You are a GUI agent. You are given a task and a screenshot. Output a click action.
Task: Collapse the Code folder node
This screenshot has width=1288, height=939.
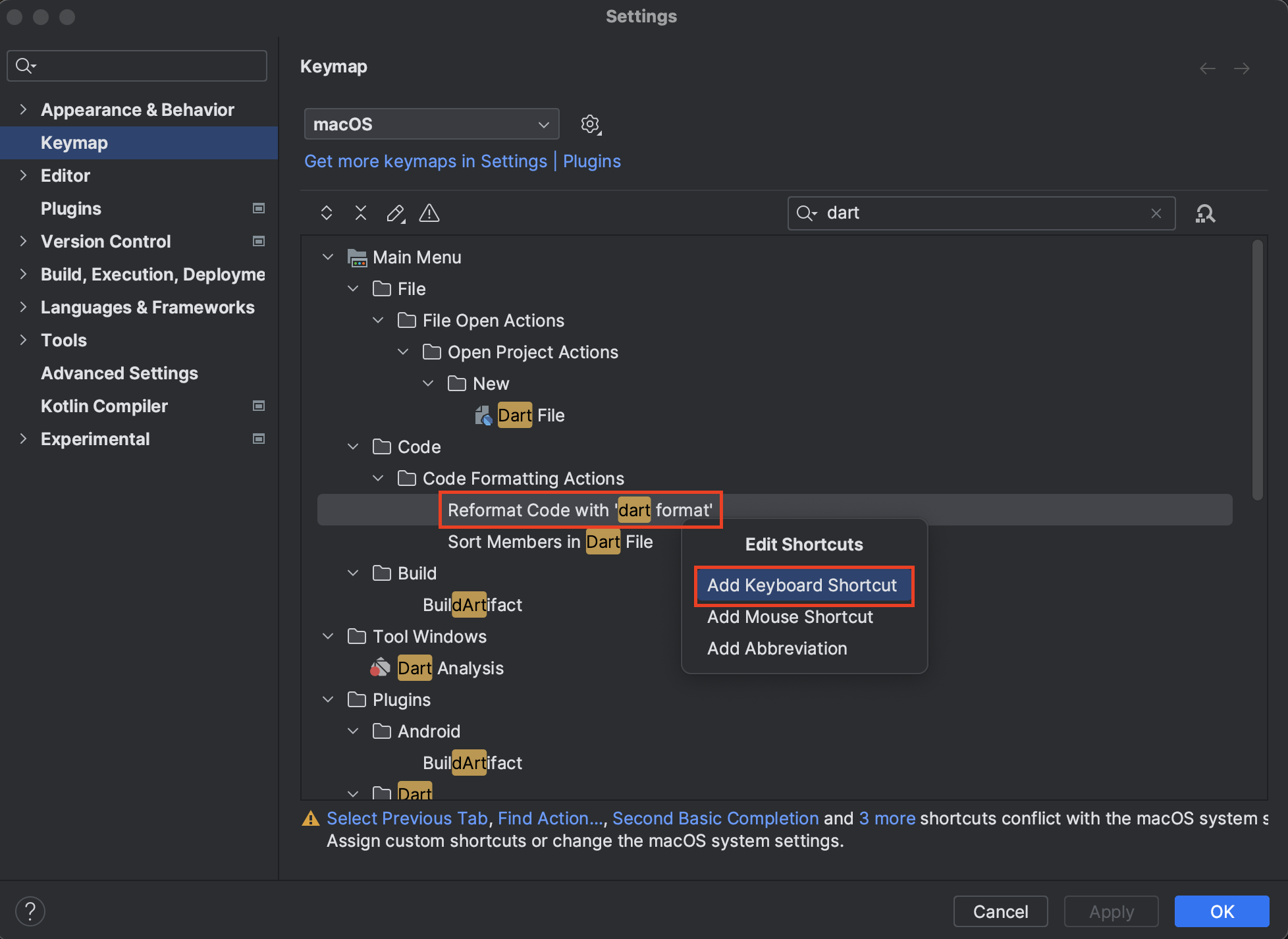tap(353, 446)
